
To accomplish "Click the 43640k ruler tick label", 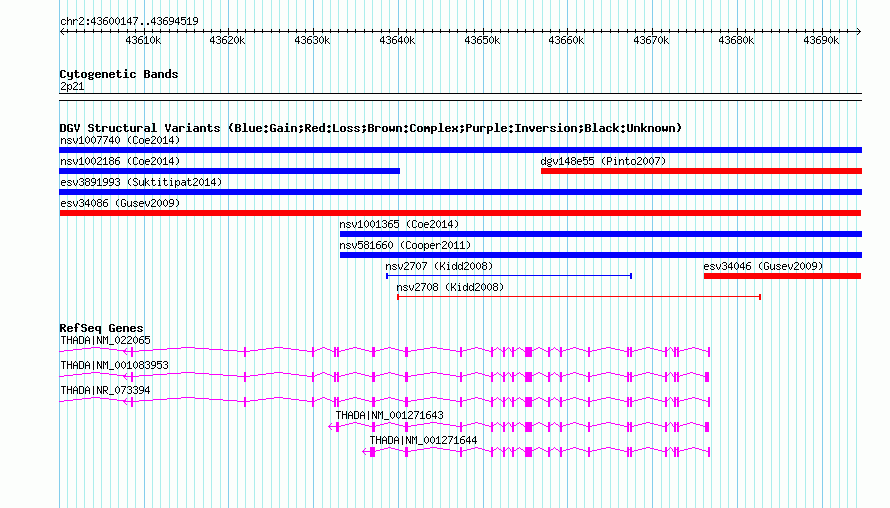I will (397, 41).
